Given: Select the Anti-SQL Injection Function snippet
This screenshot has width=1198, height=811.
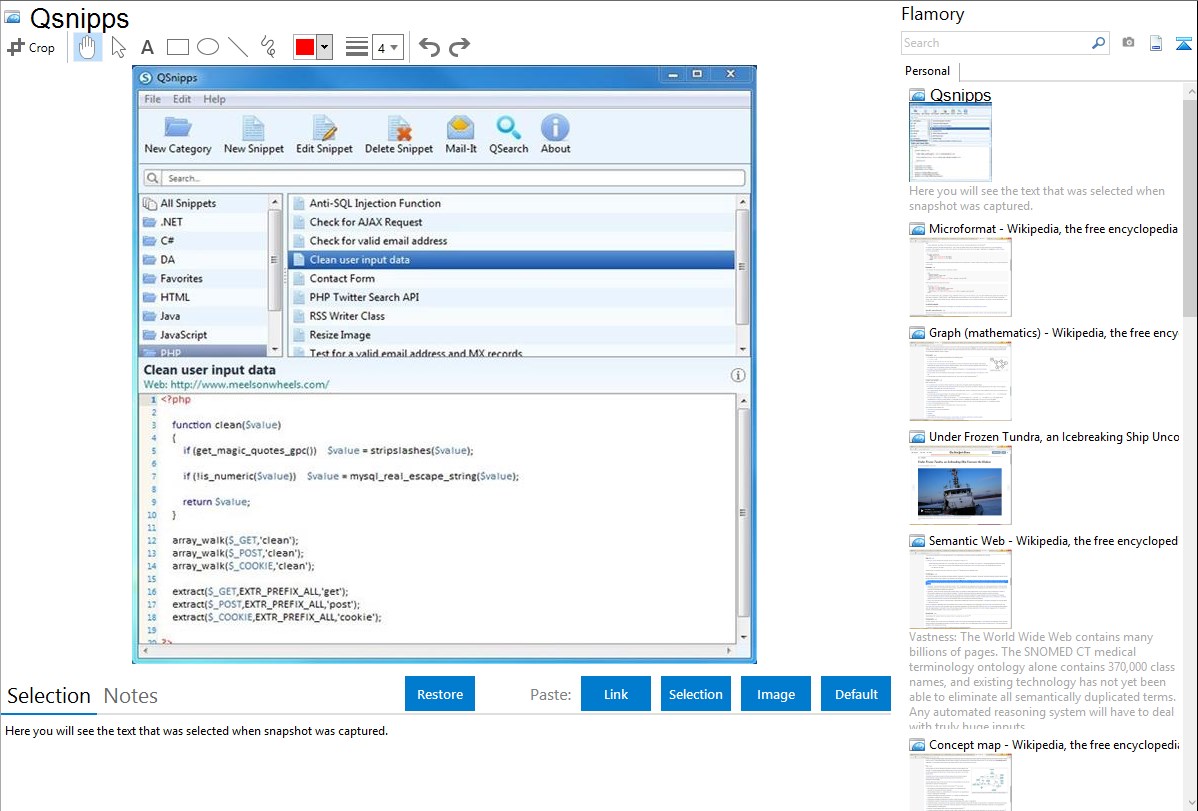Looking at the screenshot, I should pos(511,203).
